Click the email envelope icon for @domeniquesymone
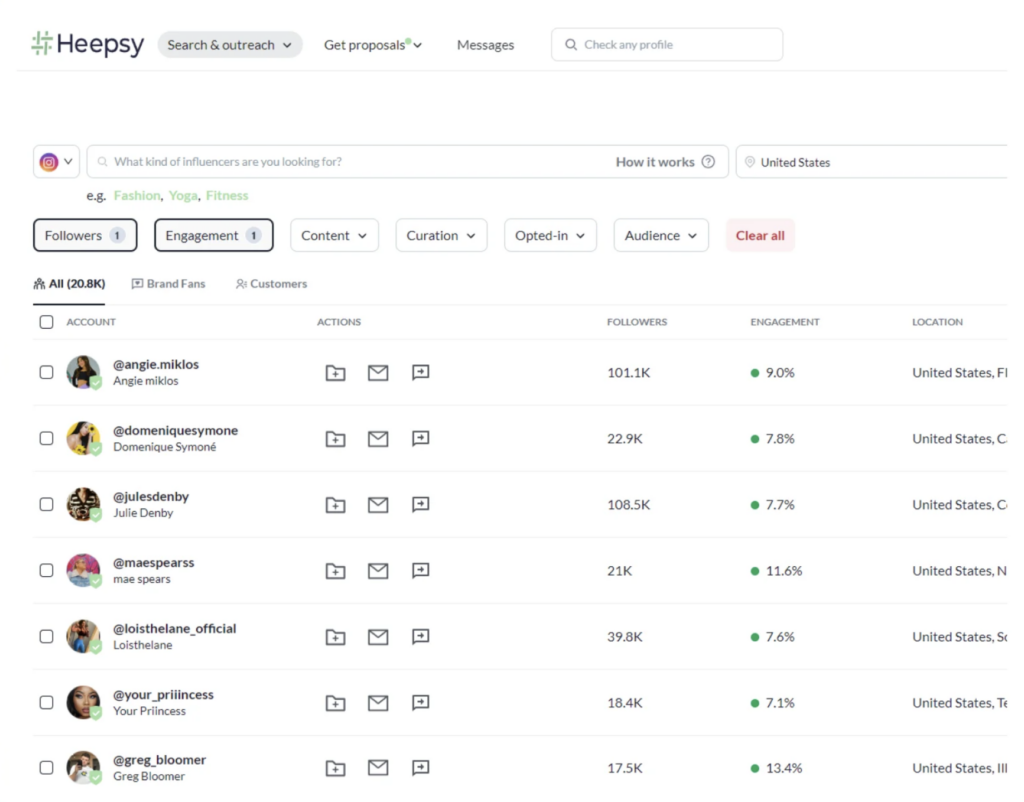Screen dimensions: 1024x802 pyautogui.click(x=378, y=439)
